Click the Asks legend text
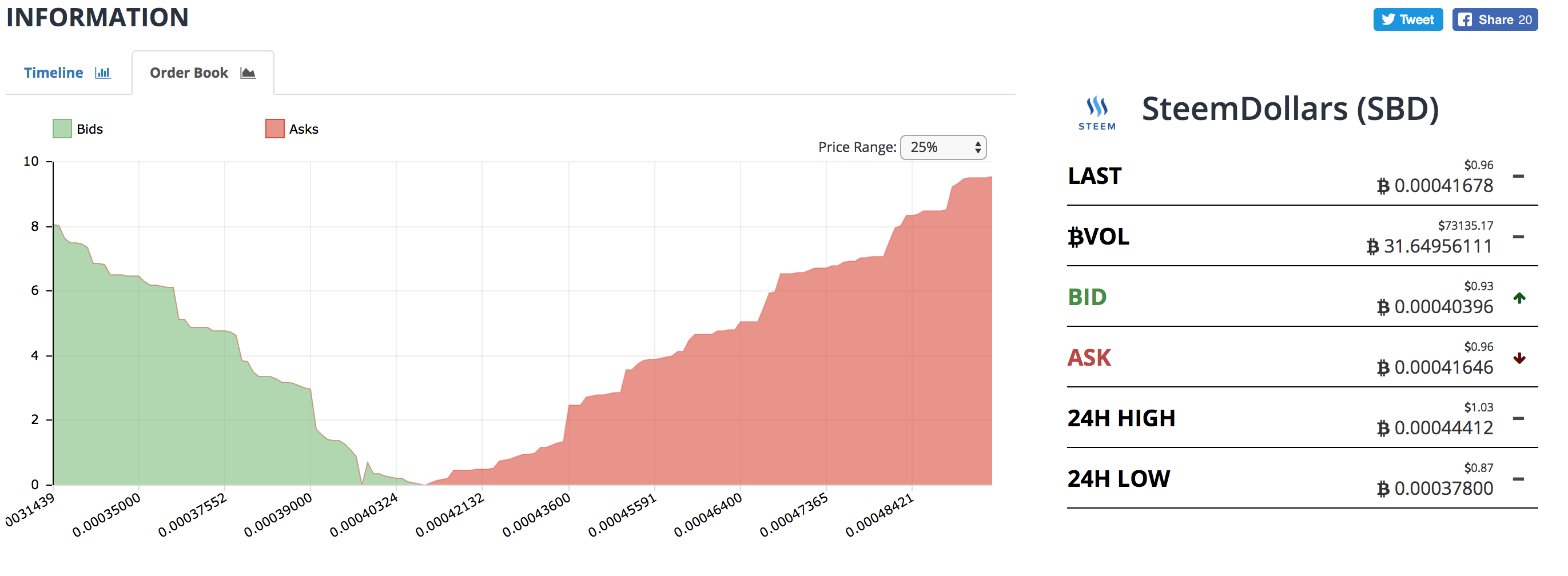This screenshot has height=576, width=1568. (x=304, y=129)
